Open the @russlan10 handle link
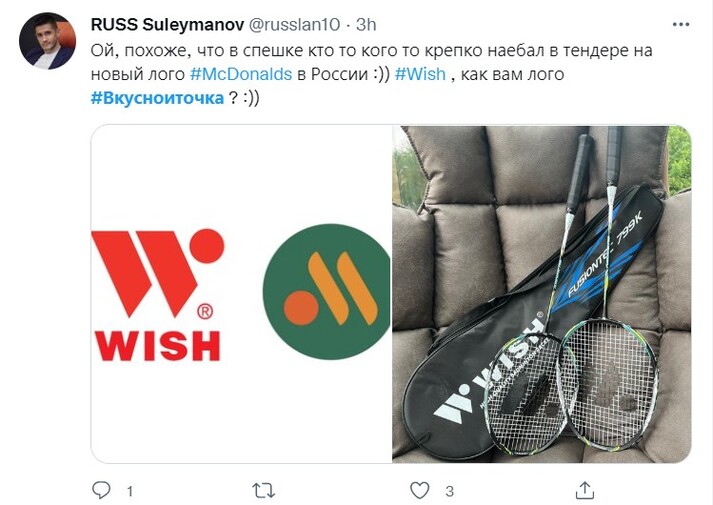 pyautogui.click(x=294, y=25)
